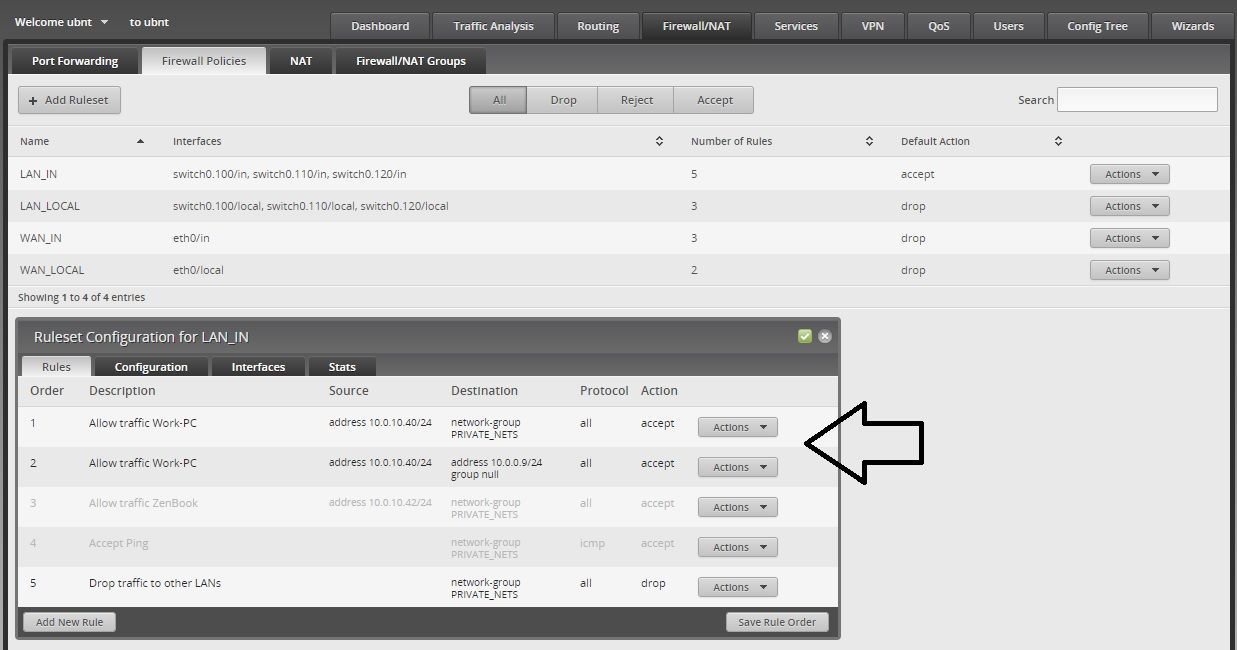Expand Actions menu for rule 1 Work-PC

[737, 427]
